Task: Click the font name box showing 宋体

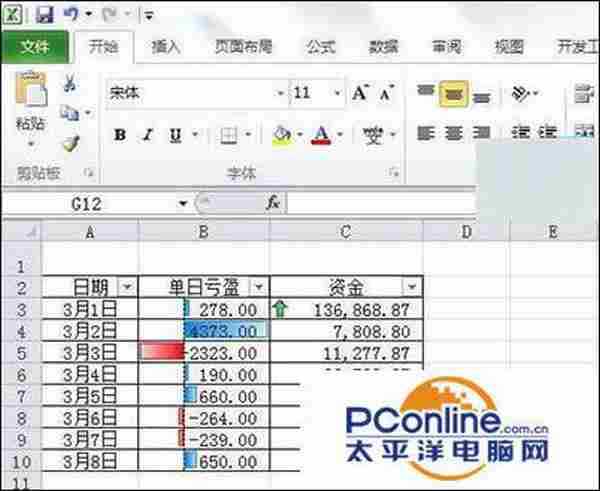Action: tap(190, 93)
